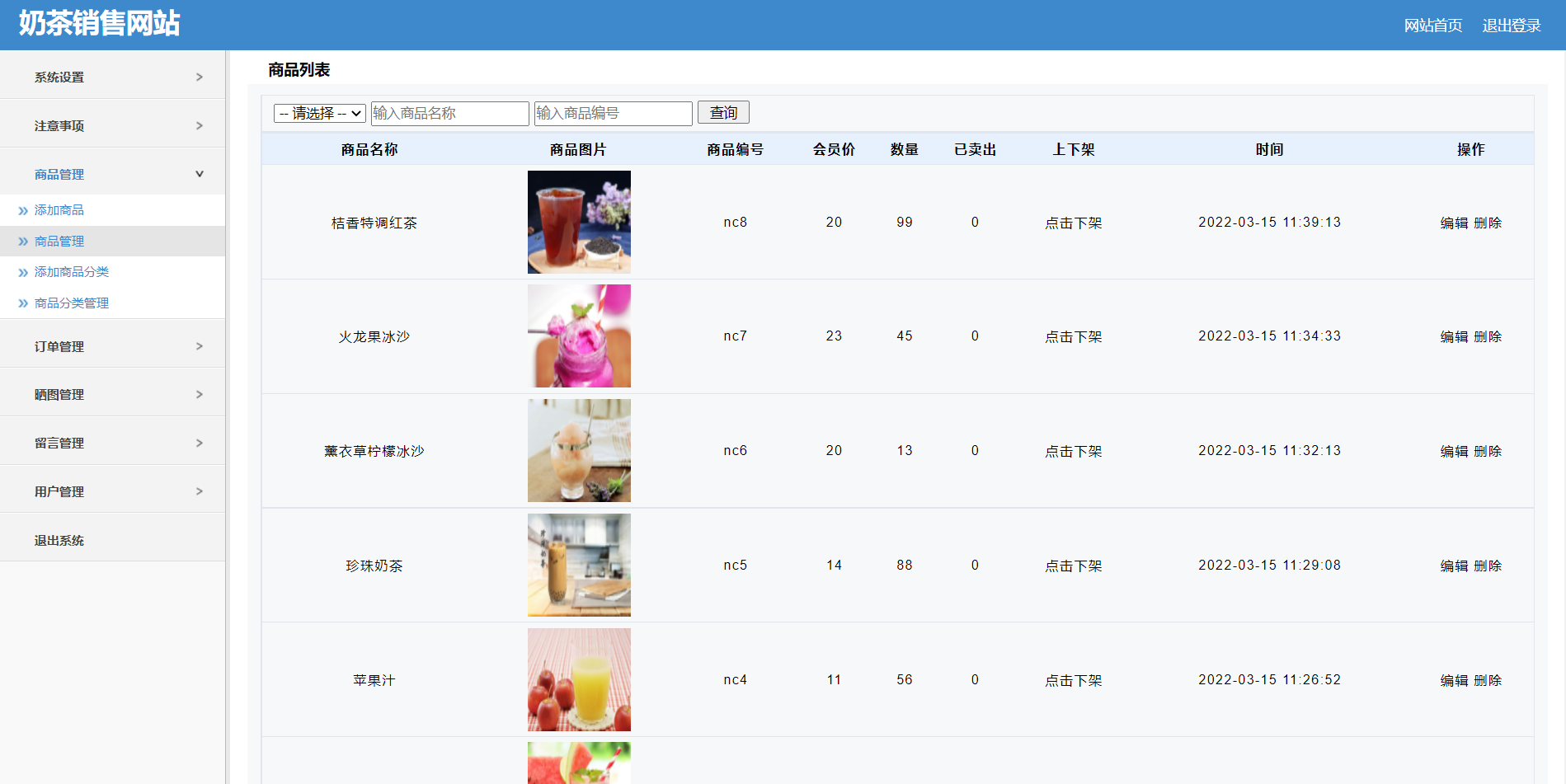Expand the 晒图管理 menu section
1566x784 pixels.
(x=112, y=394)
